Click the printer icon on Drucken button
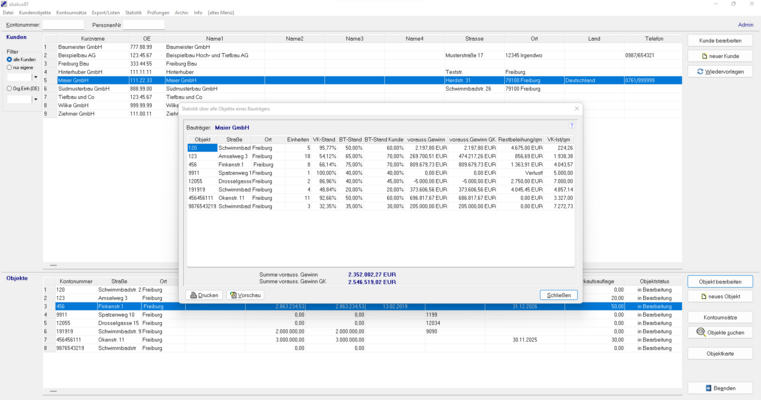Image resolution: width=761 pixels, height=400 pixels. pyautogui.click(x=194, y=295)
